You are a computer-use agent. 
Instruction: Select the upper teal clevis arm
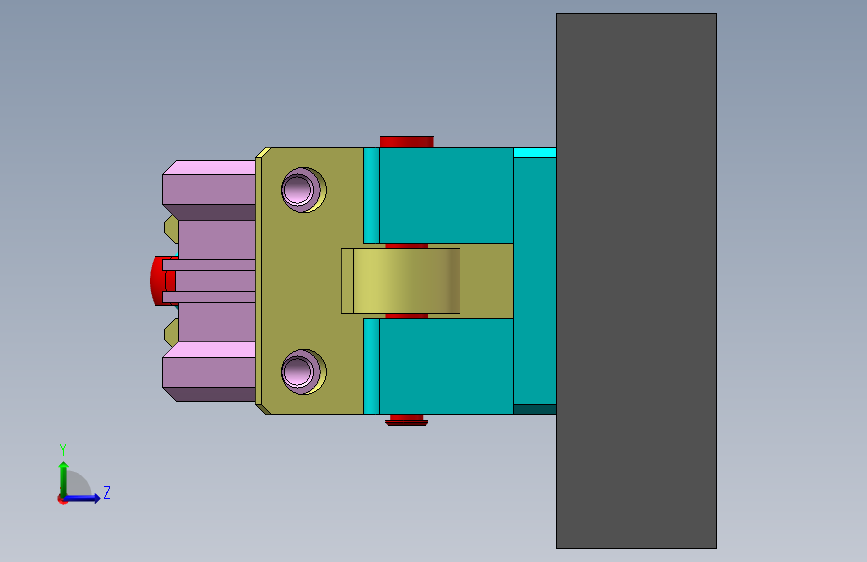click(x=446, y=195)
